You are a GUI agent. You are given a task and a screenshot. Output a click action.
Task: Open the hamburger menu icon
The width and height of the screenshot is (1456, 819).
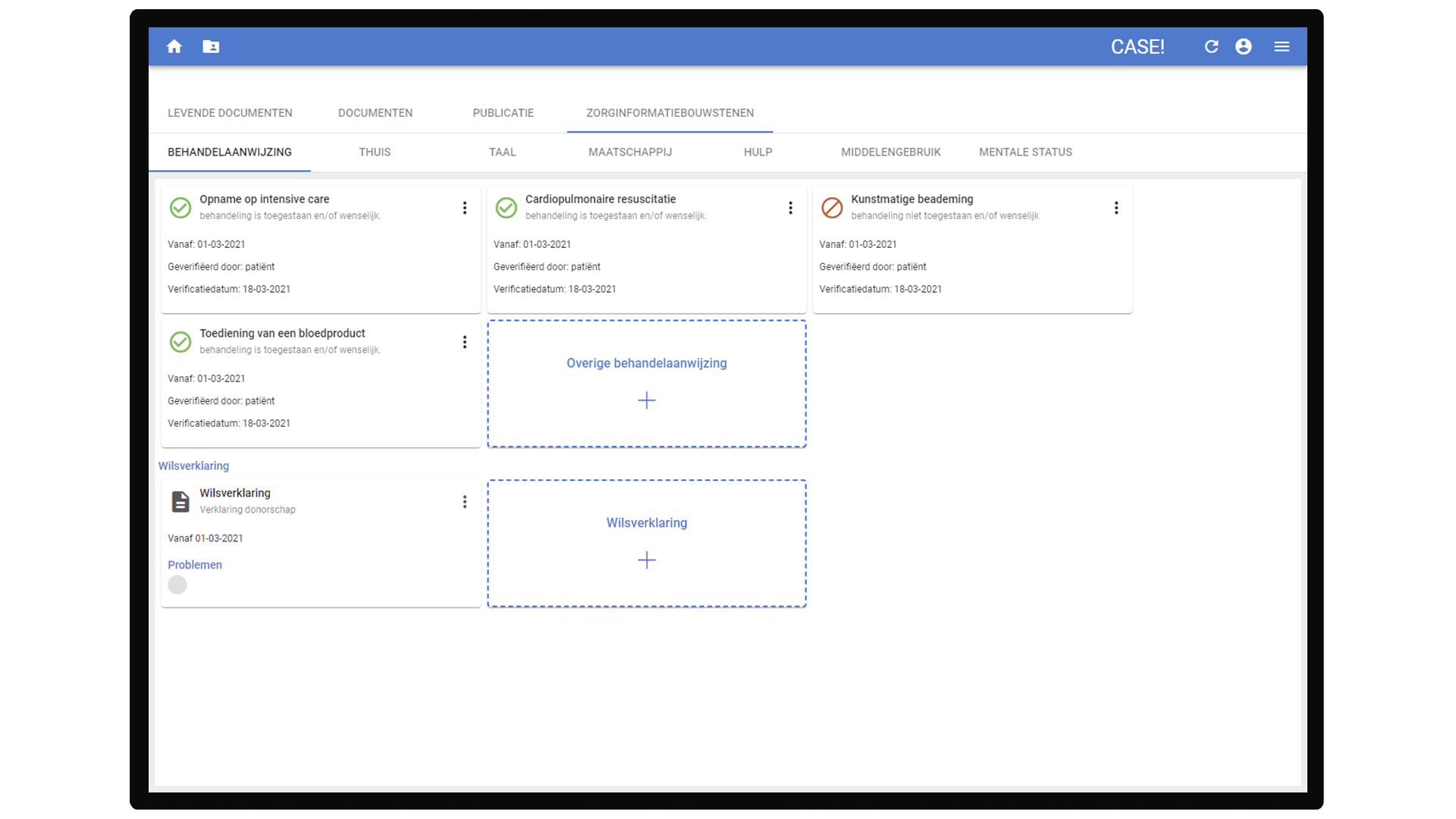point(1282,47)
